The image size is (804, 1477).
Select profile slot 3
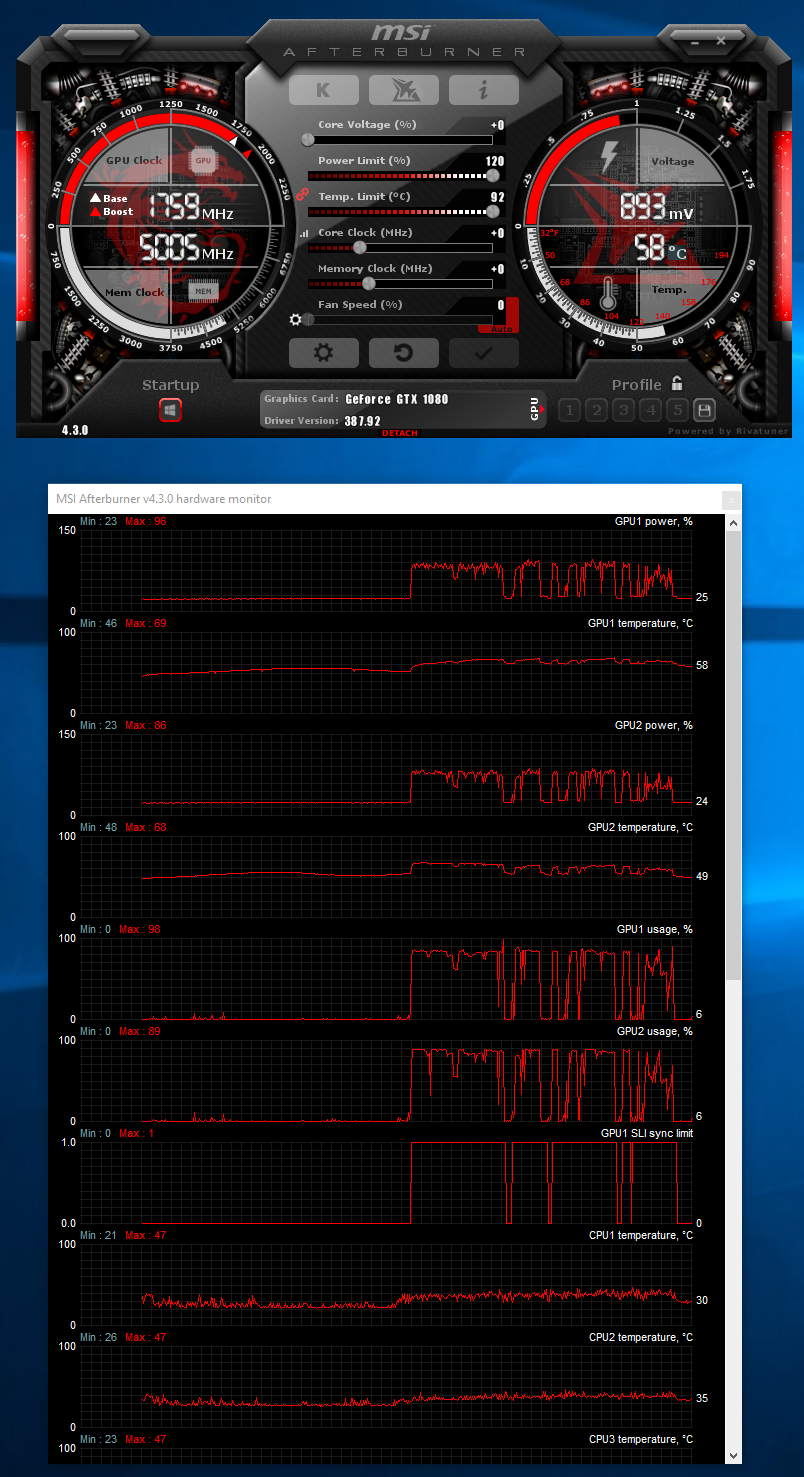pyautogui.click(x=623, y=410)
